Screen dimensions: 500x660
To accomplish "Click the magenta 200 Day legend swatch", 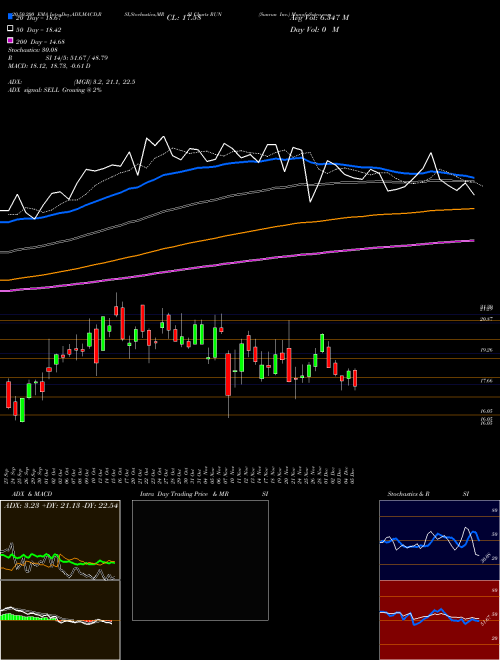I will [x=10, y=41].
